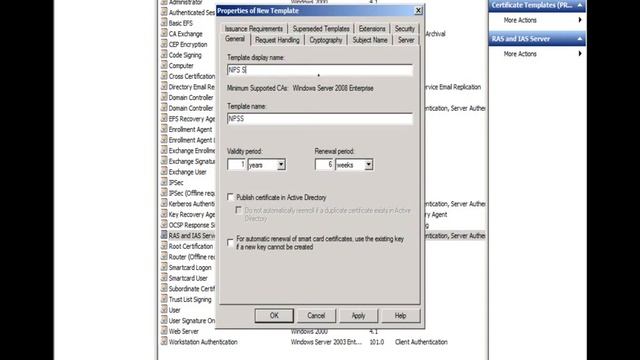Select the IPSec (Offline request) template row
Viewport: 640px width, 360px height.
(x=188, y=193)
